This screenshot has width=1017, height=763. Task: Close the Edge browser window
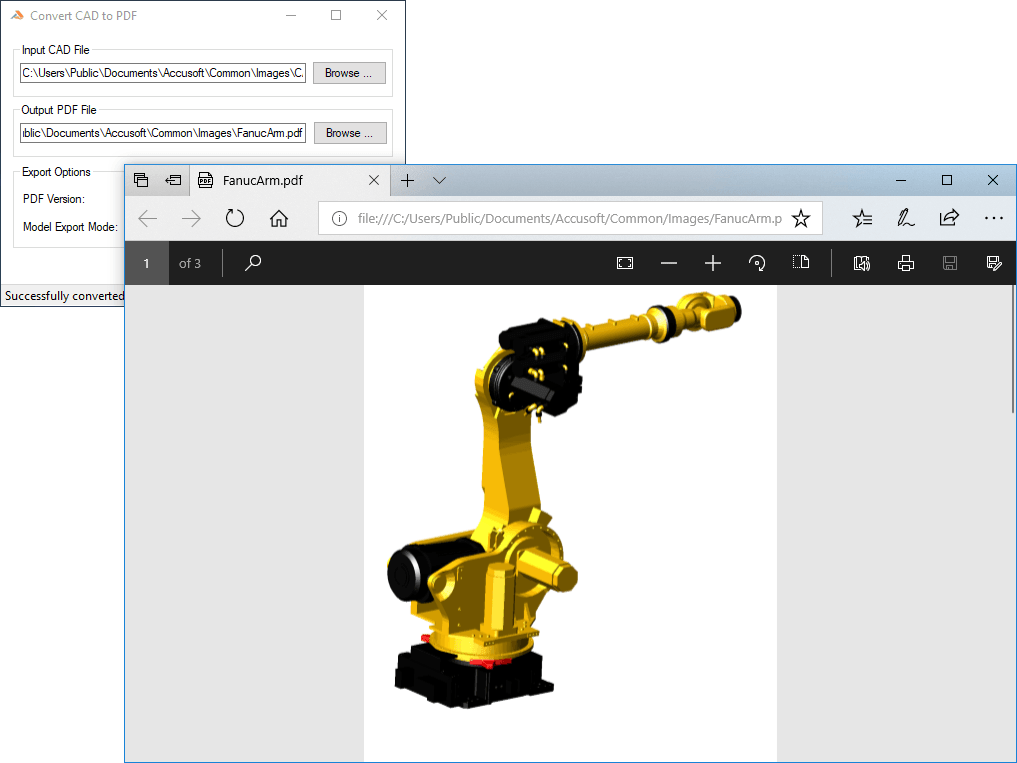(993, 180)
